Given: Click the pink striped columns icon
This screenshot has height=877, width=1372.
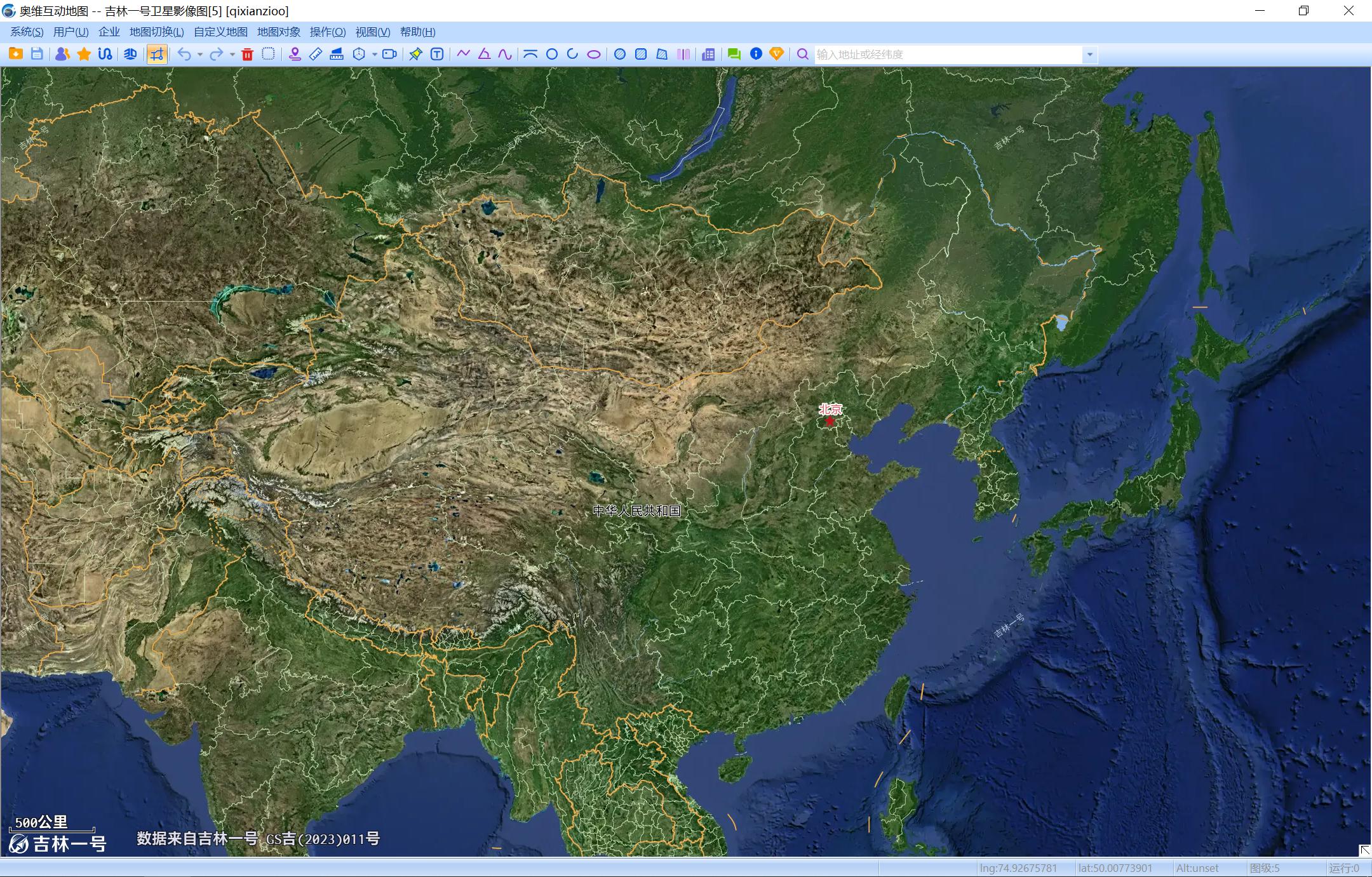Looking at the screenshot, I should (683, 54).
